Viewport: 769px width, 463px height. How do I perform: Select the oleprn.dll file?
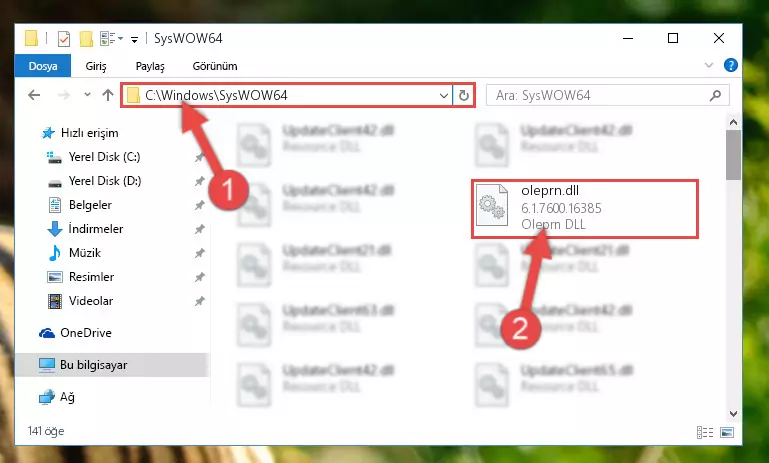(585, 208)
